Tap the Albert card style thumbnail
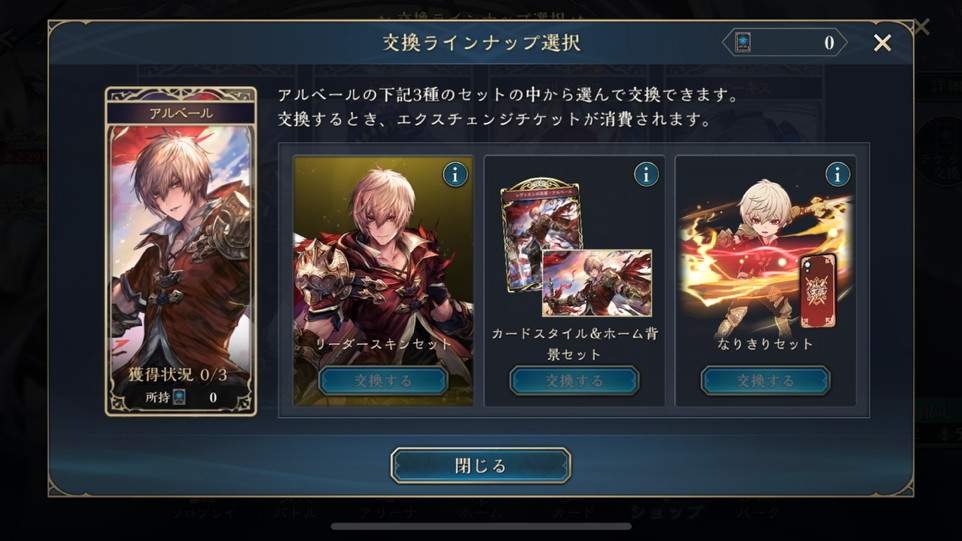 540,233
